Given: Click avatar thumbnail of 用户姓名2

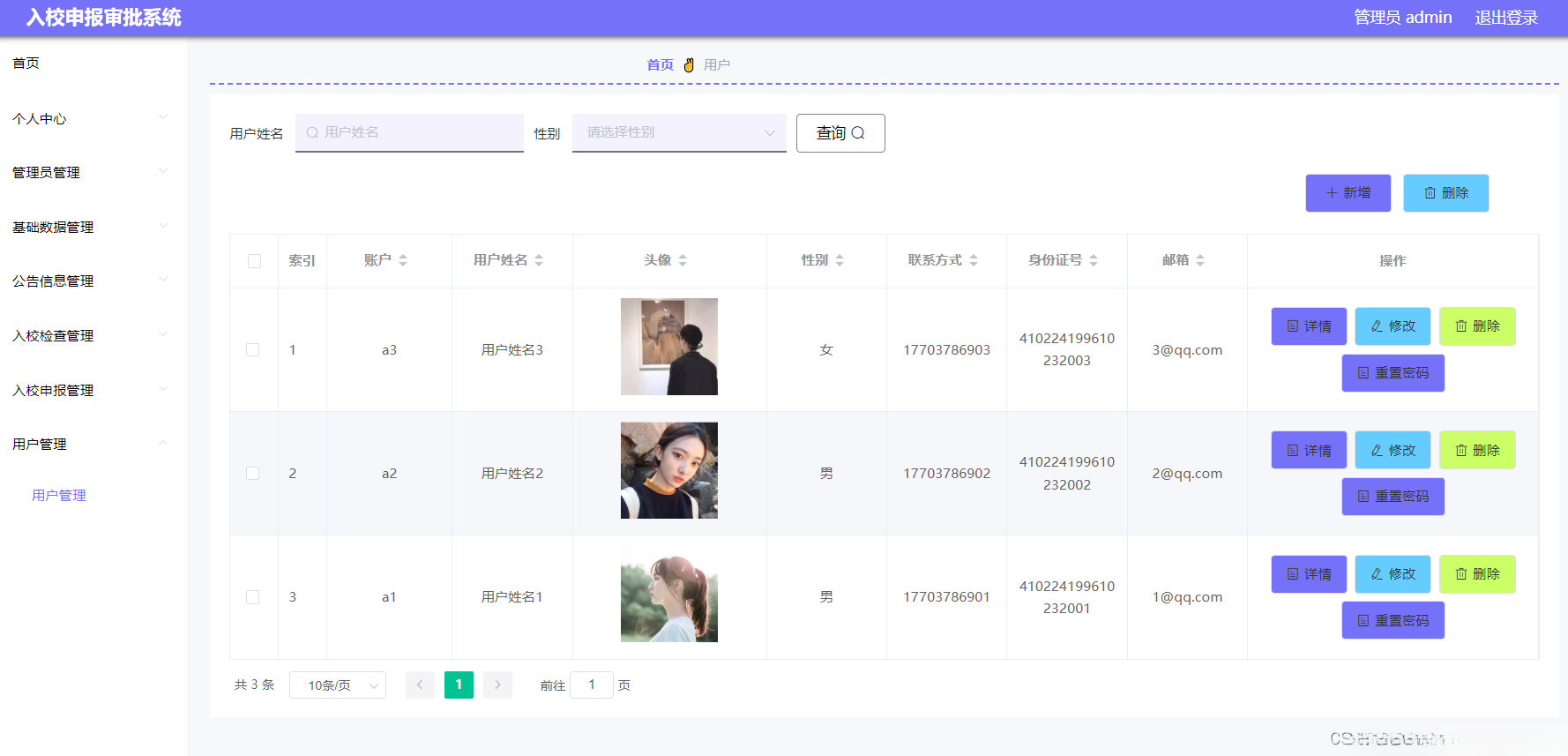Looking at the screenshot, I should point(669,470).
